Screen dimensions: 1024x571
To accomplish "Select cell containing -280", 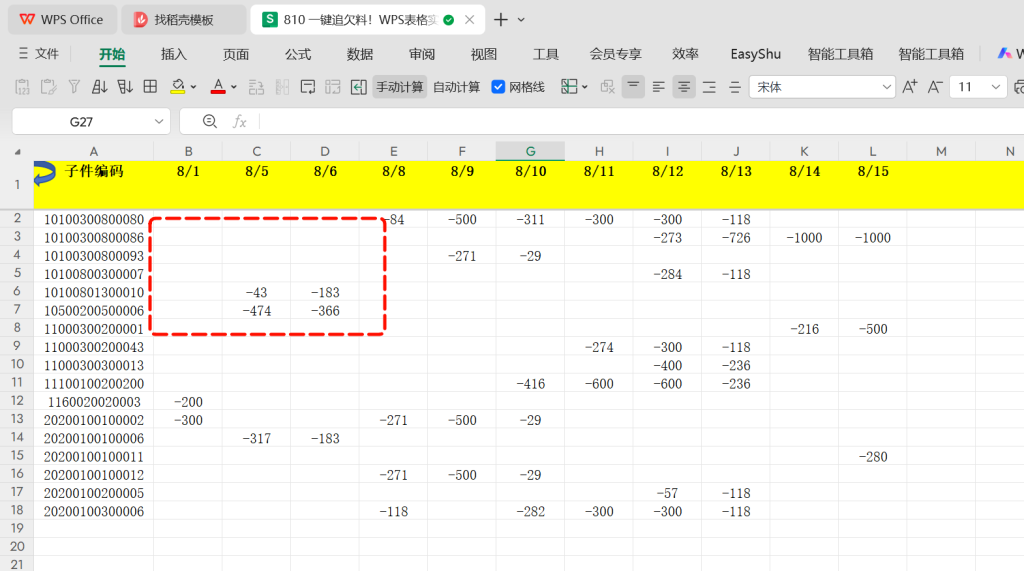I will 872,457.
